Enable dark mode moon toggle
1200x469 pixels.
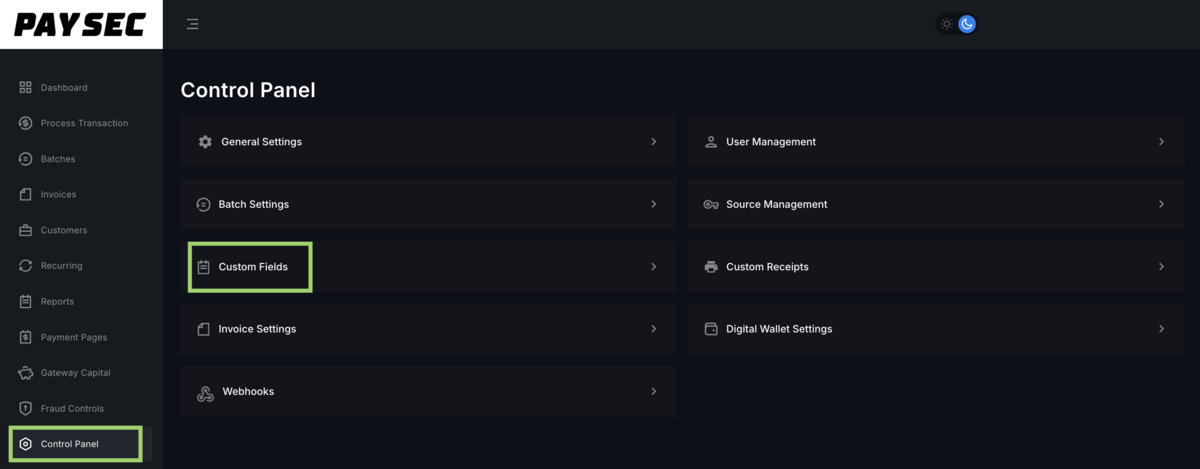(967, 24)
